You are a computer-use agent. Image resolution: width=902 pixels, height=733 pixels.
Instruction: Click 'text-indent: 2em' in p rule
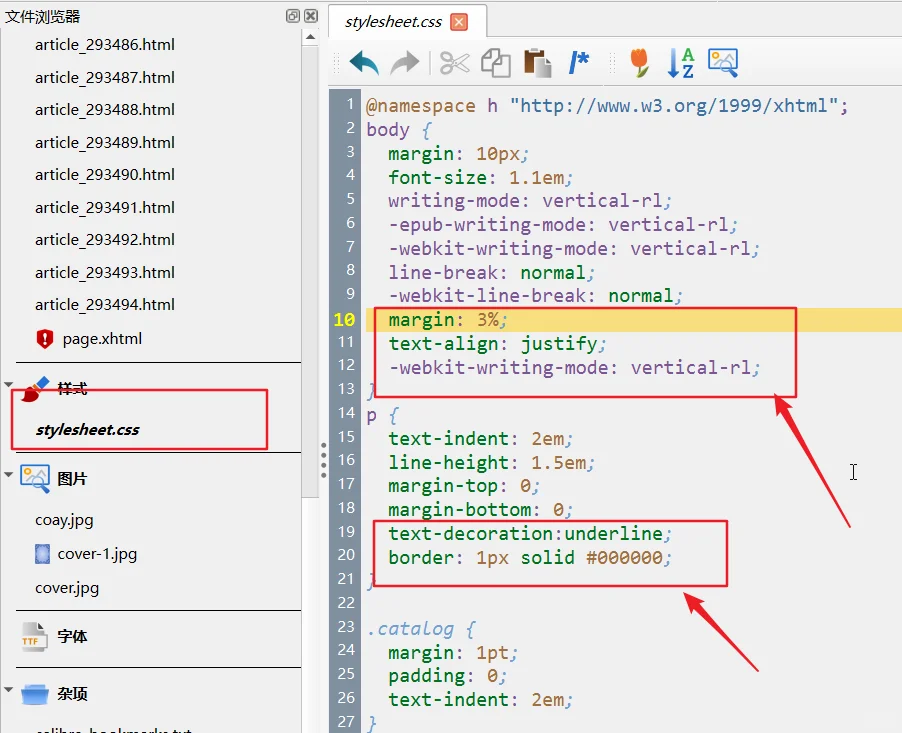pos(480,439)
